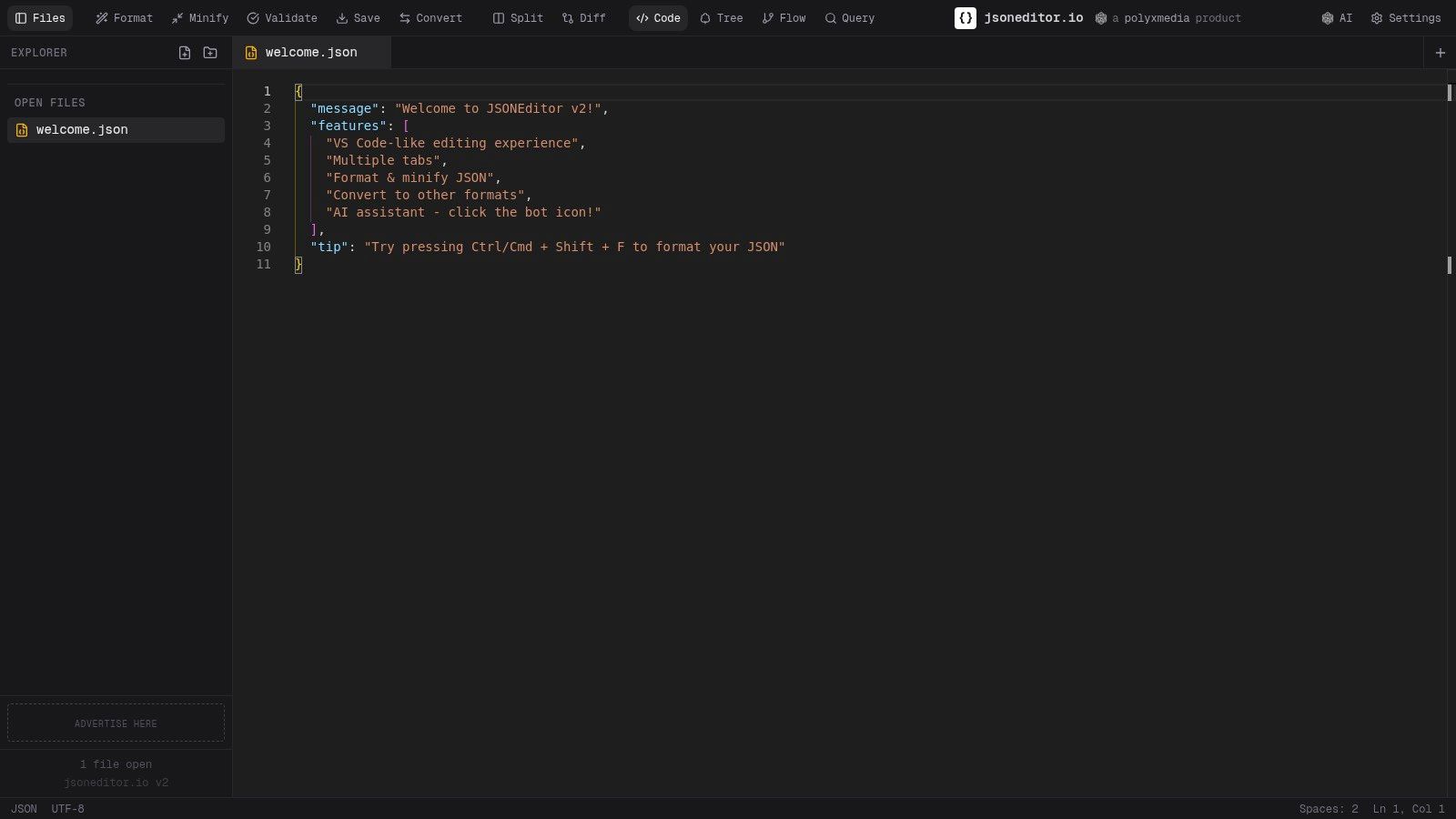Create a new folder in Explorer
The width and height of the screenshot is (1456, 819).
pos(210,53)
